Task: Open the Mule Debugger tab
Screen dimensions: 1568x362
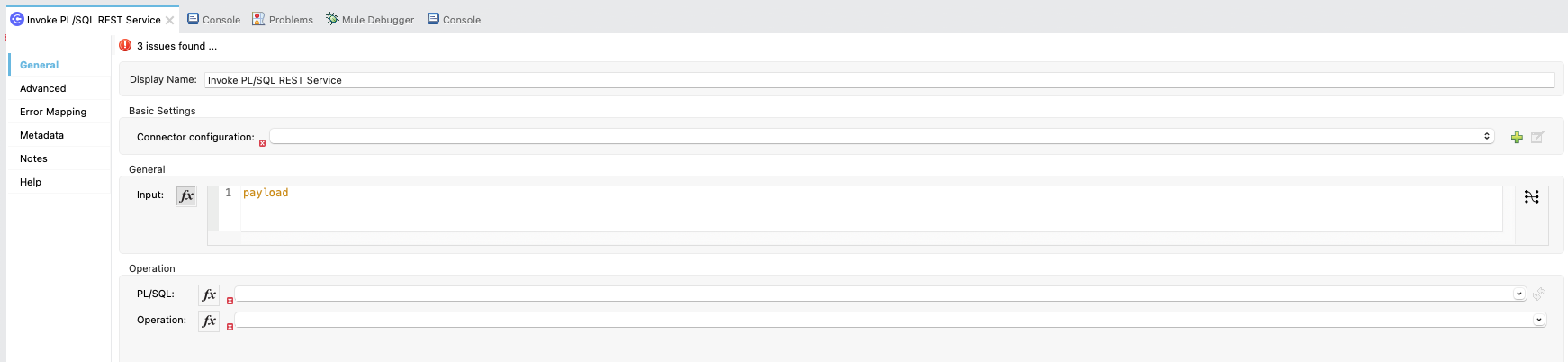Action: click(370, 19)
